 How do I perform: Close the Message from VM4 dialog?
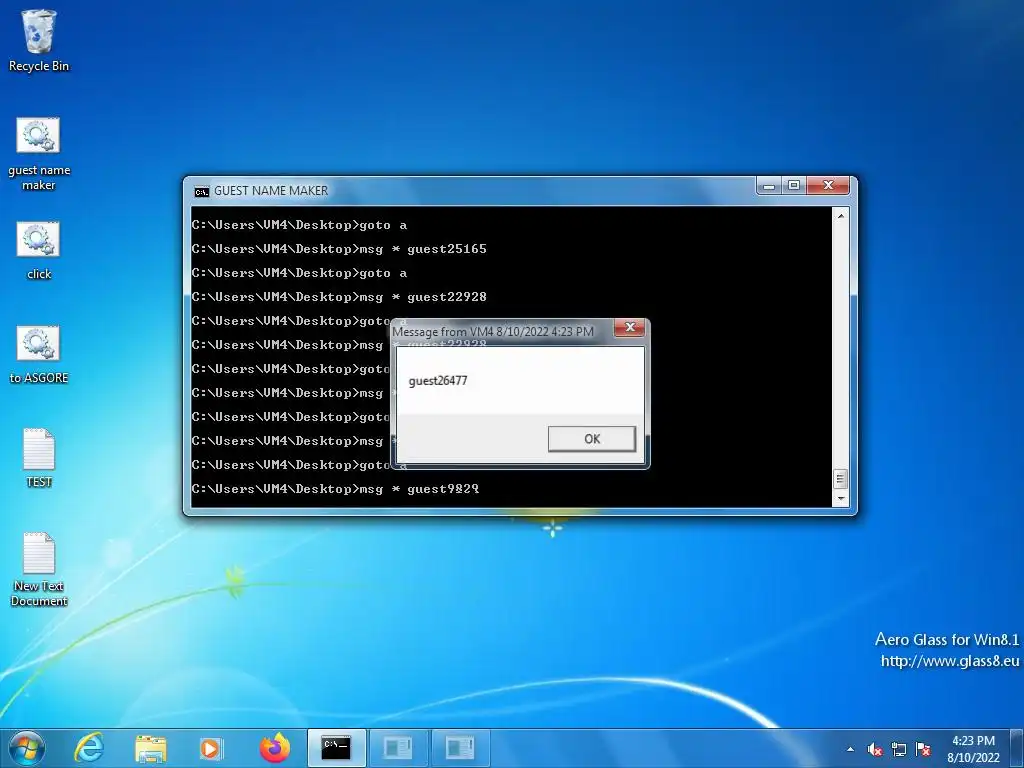(x=630, y=328)
